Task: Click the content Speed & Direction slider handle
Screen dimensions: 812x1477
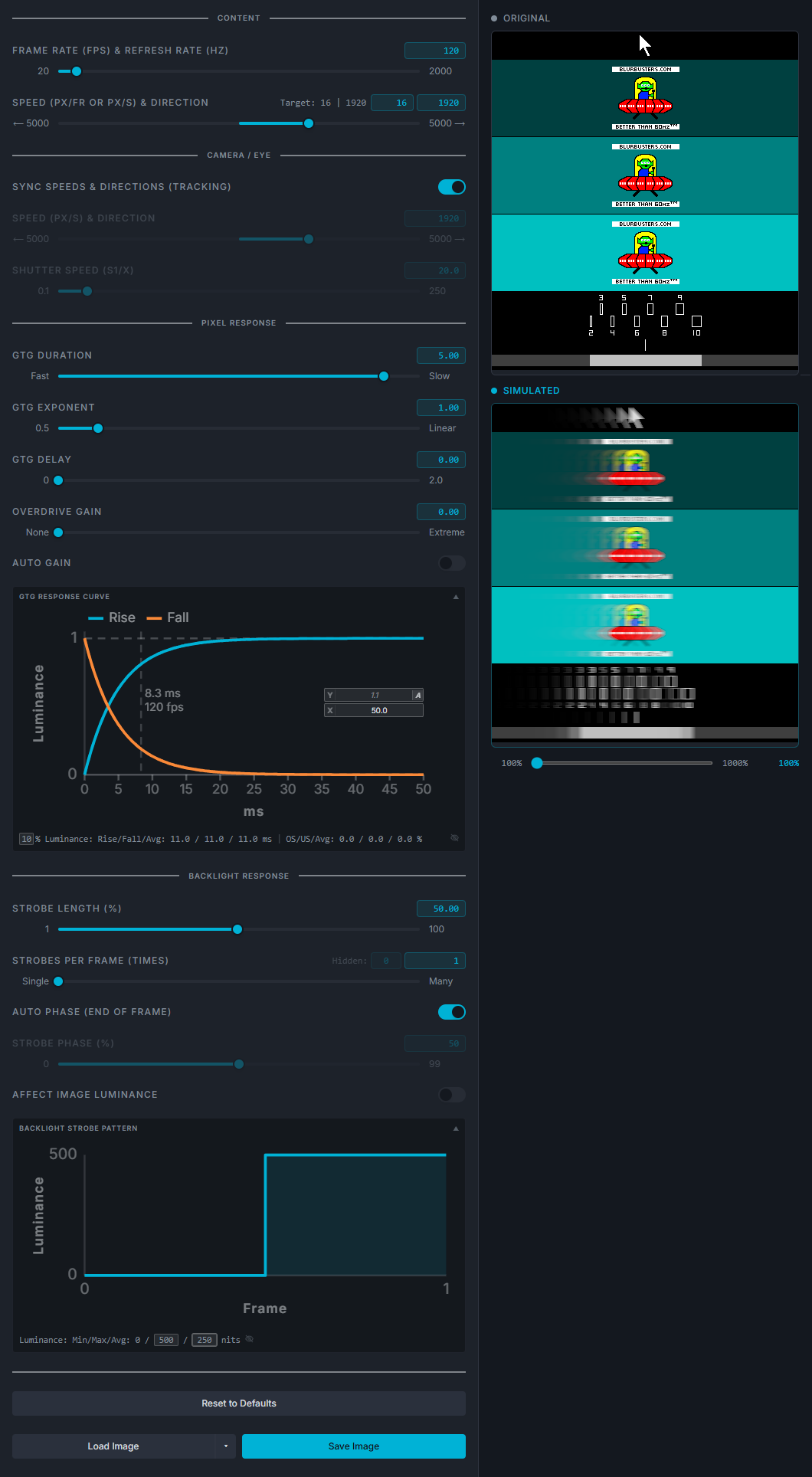Action: coord(309,123)
